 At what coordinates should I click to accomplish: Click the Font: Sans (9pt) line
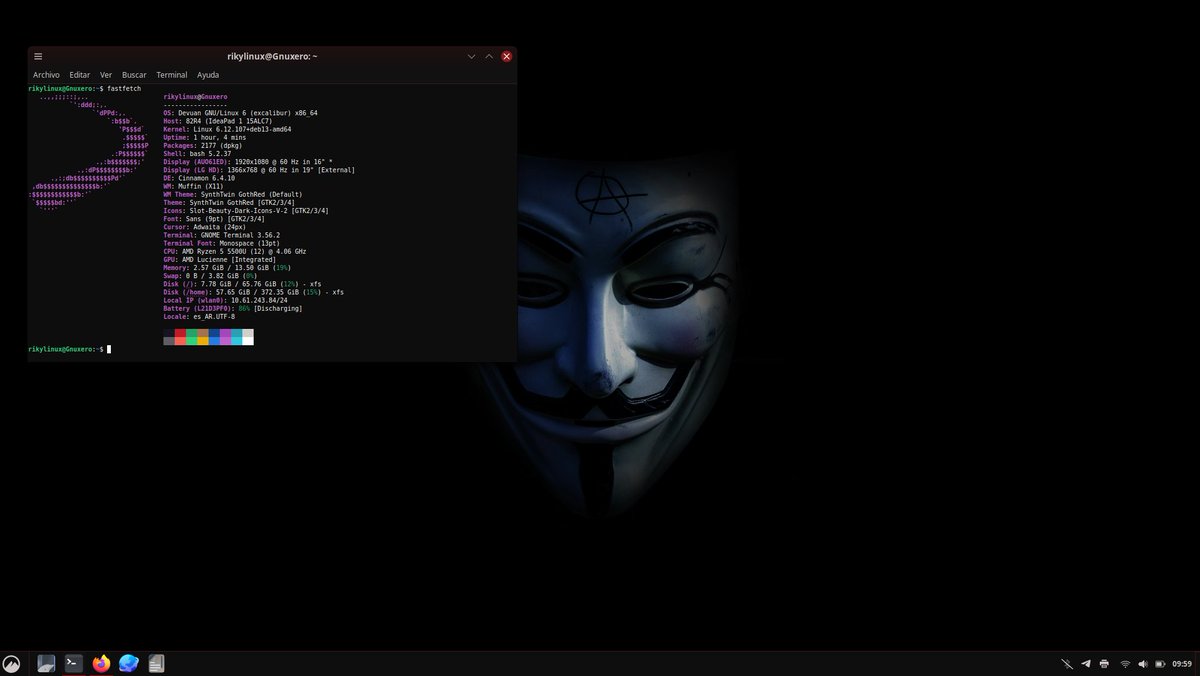coord(214,218)
